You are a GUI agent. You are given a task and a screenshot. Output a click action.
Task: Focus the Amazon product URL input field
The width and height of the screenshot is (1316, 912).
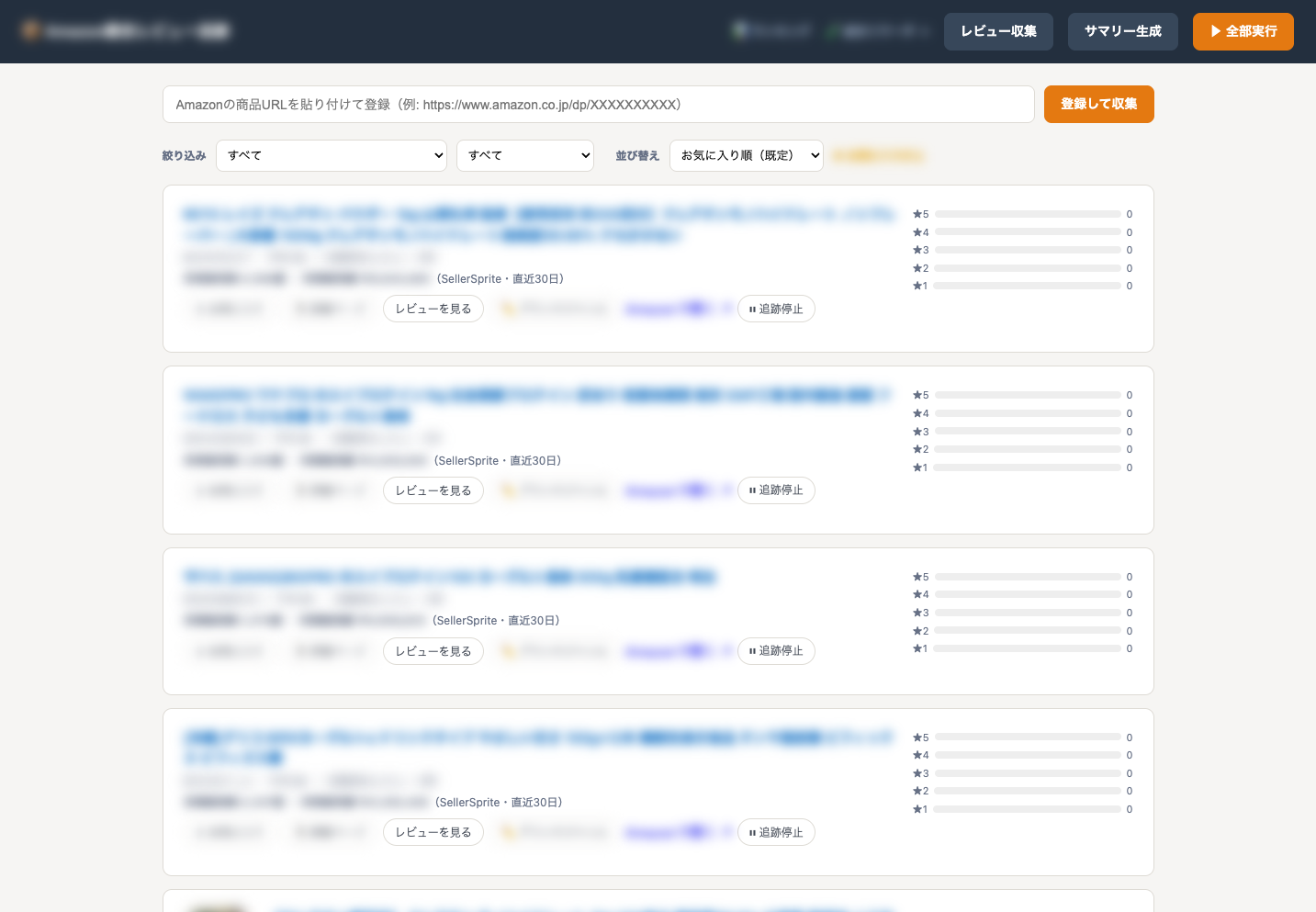pyautogui.click(x=599, y=105)
